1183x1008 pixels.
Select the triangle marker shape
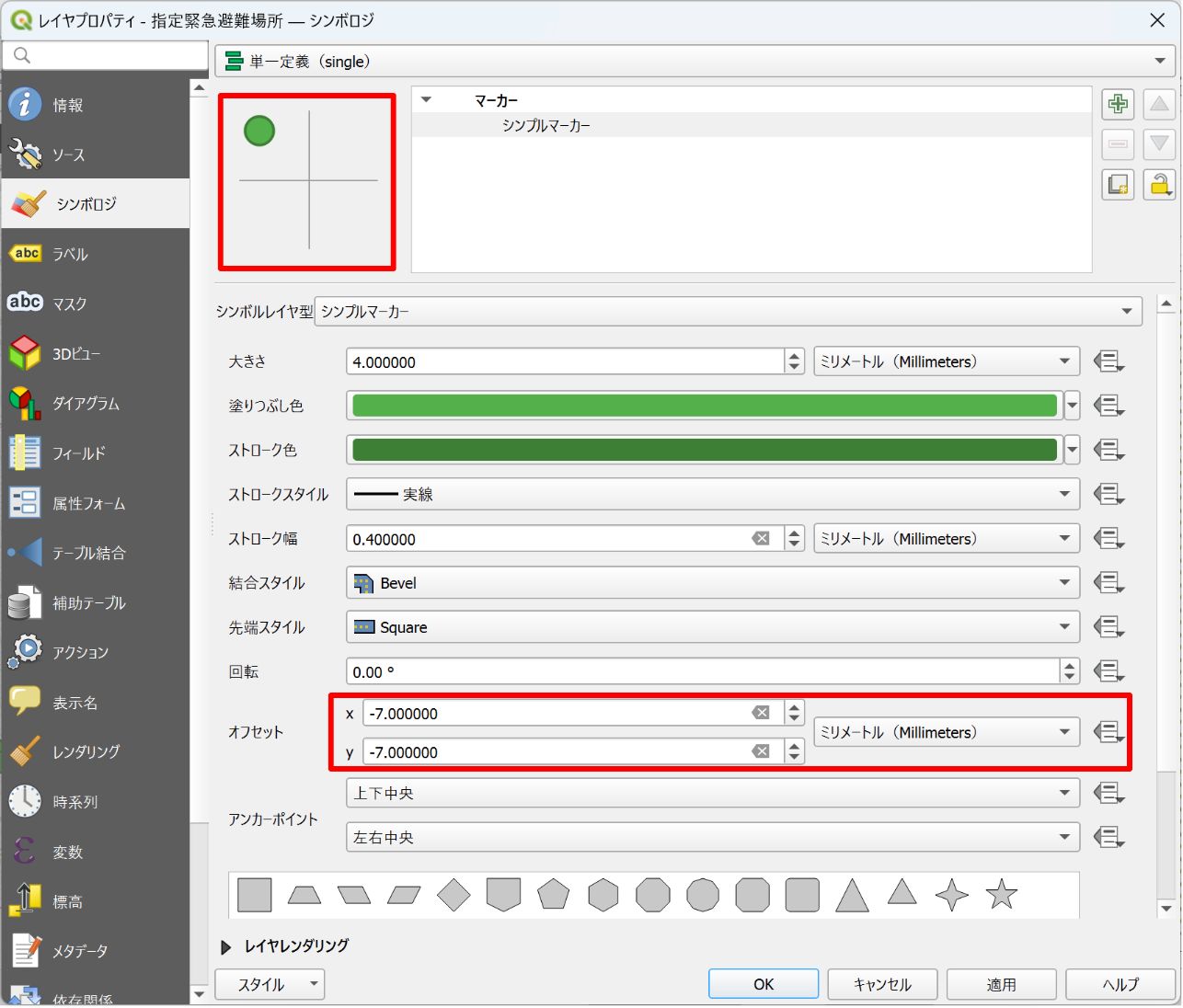pos(852,895)
